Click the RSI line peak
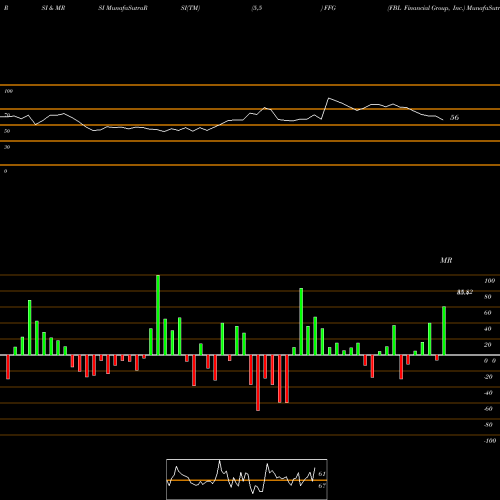500x500 pixels. (329, 98)
